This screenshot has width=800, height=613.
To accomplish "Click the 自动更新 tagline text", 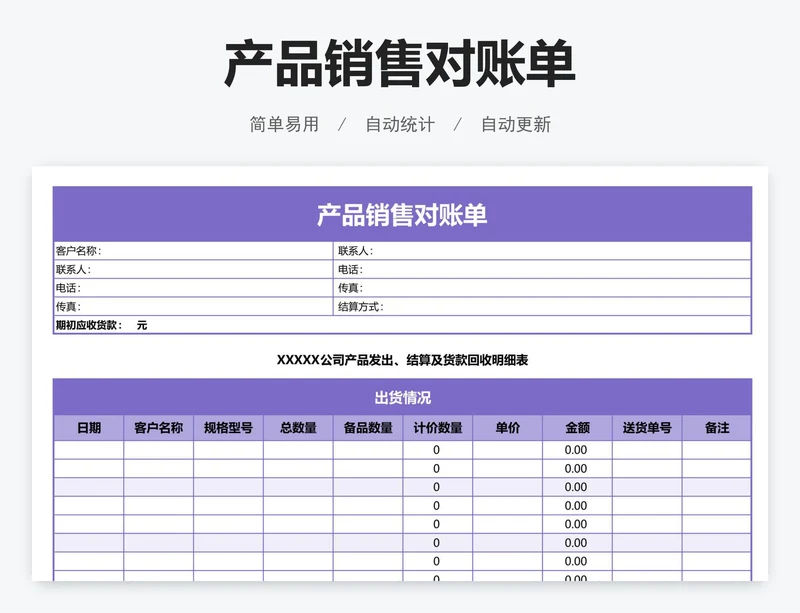I will (x=515, y=125).
